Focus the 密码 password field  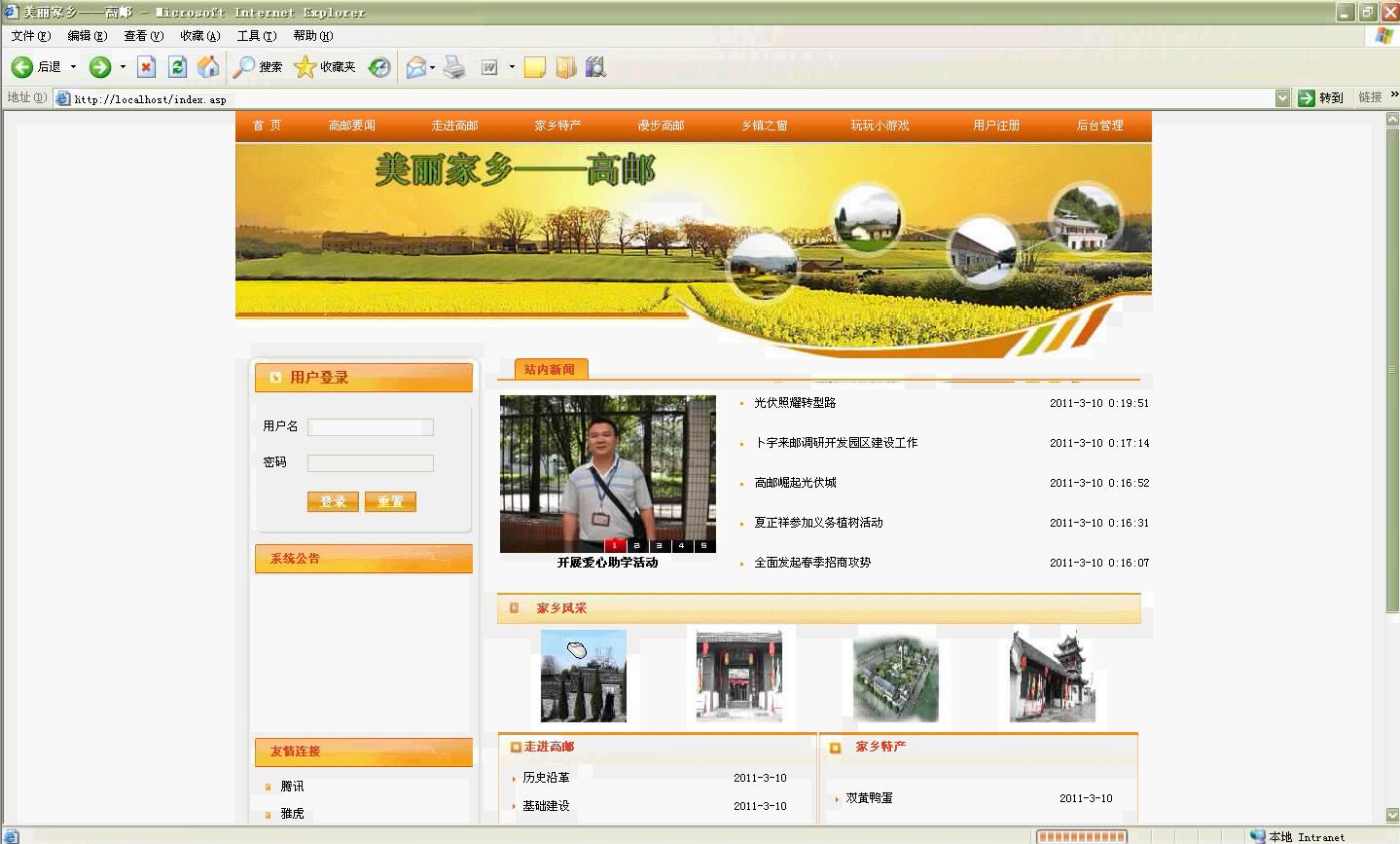[x=371, y=463]
